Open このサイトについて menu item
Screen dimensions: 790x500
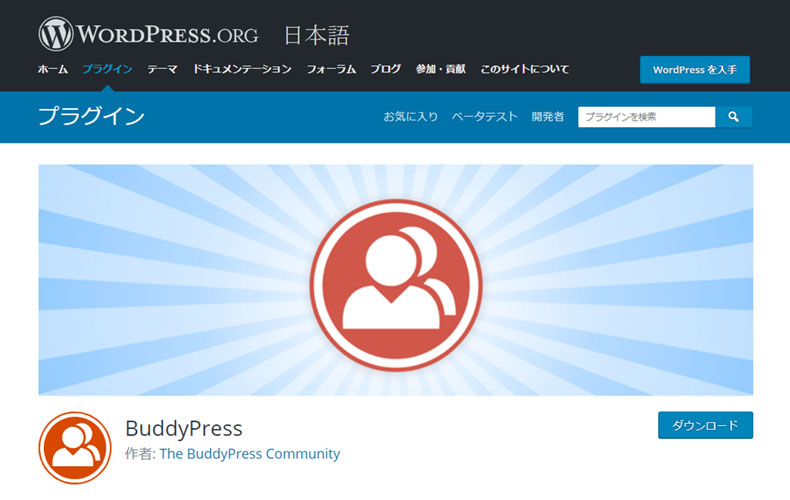tap(524, 69)
